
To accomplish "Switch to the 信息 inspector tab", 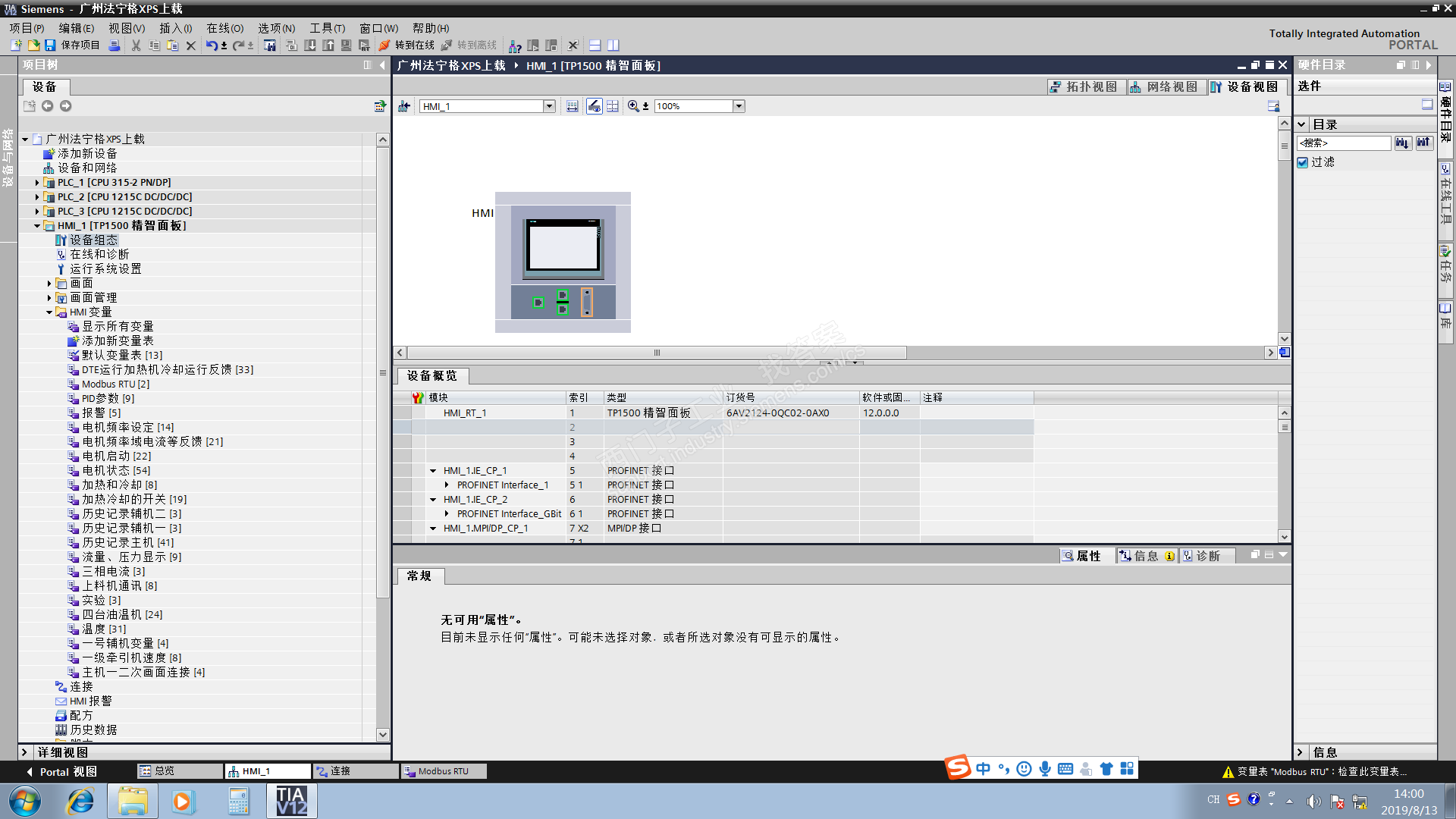I will (1144, 556).
